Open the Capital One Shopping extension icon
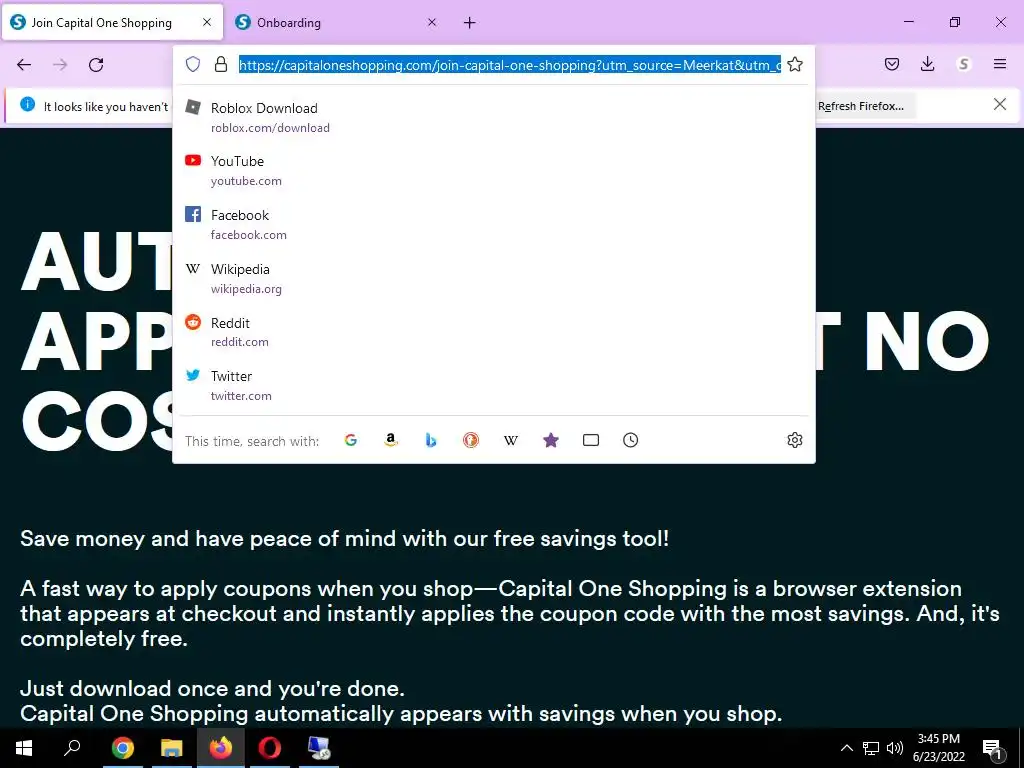 pyautogui.click(x=963, y=64)
